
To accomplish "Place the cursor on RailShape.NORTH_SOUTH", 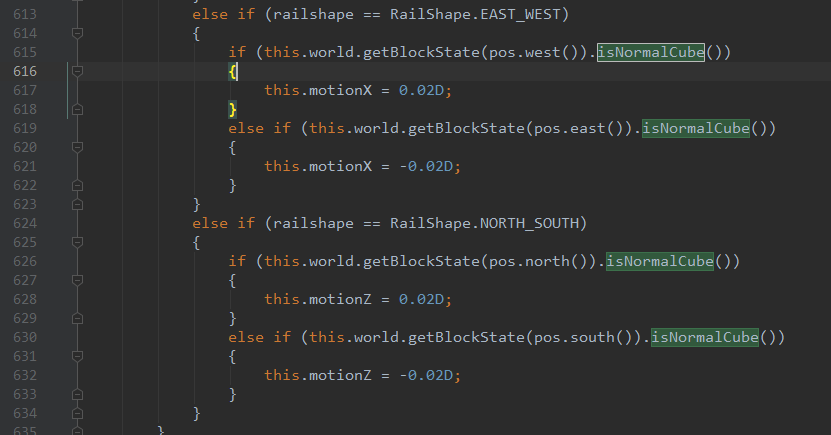I will (484, 223).
